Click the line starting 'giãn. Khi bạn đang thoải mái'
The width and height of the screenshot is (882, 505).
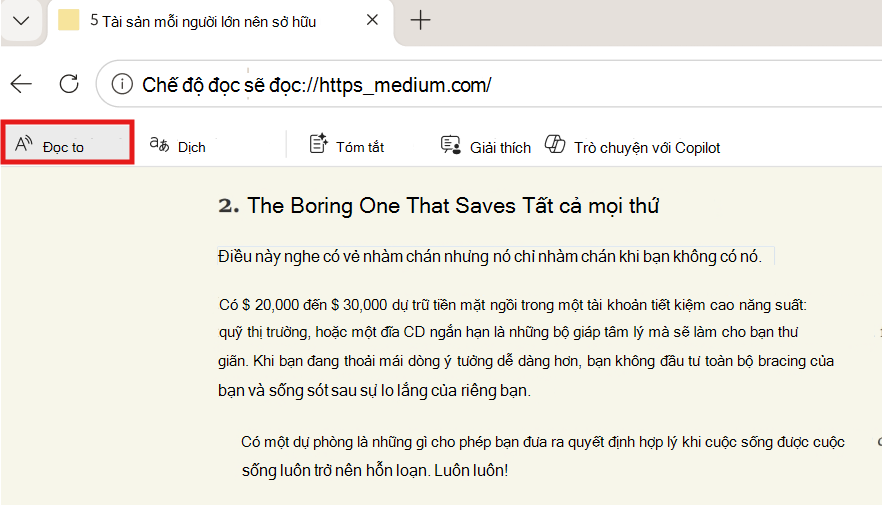(526, 361)
